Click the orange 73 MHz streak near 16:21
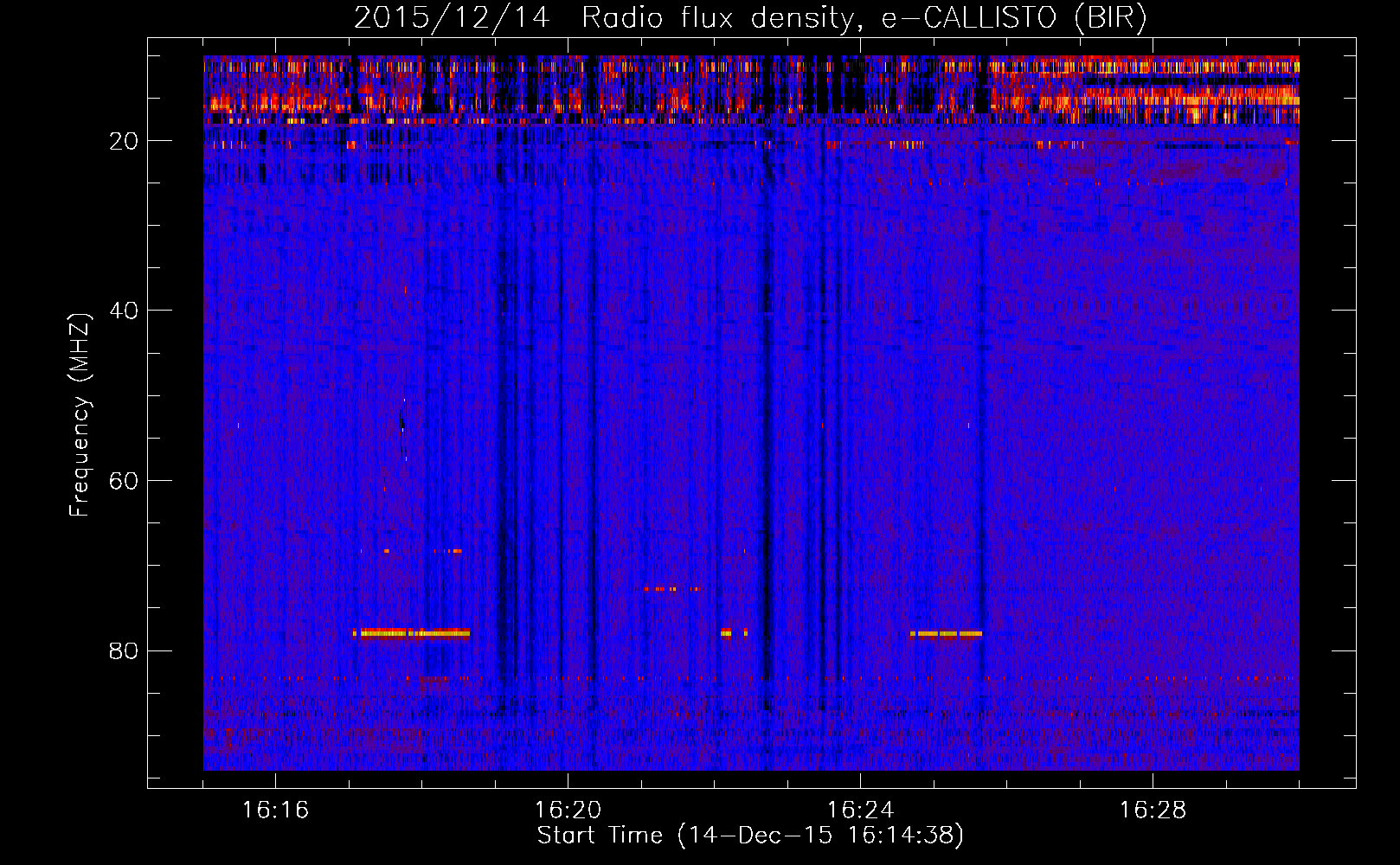Screen dimensions: 1400x865 pos(671,589)
